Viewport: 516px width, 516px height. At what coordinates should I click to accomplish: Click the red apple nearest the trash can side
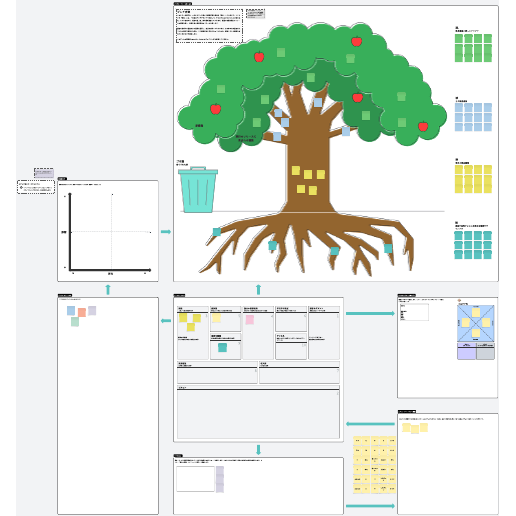point(216,109)
